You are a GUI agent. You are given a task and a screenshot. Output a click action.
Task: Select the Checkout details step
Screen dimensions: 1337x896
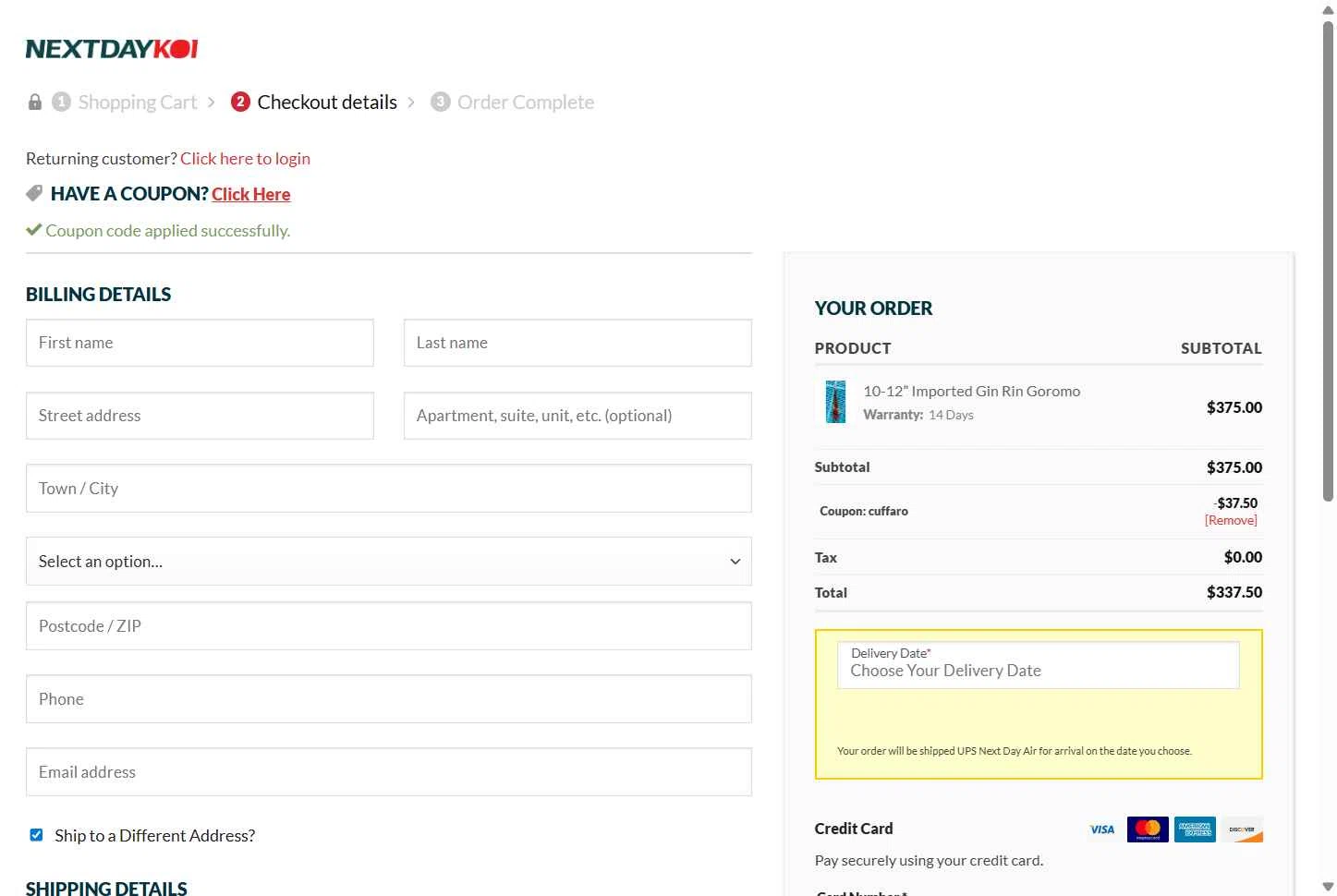click(x=327, y=102)
